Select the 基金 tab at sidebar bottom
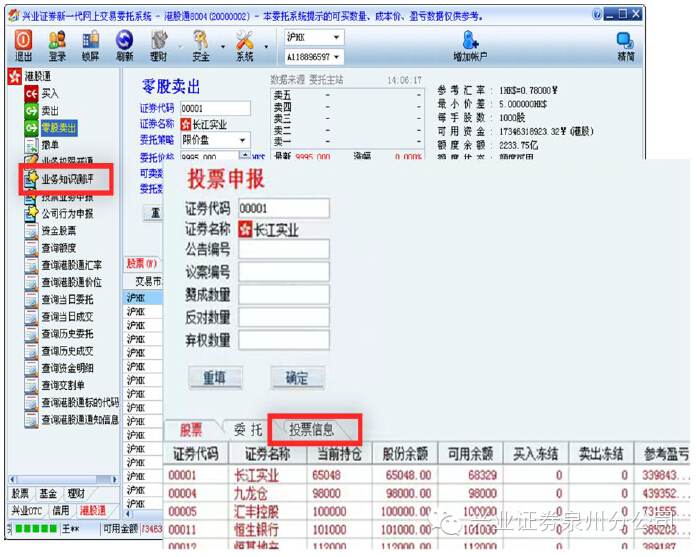The width and height of the screenshot is (697, 557). [48, 494]
